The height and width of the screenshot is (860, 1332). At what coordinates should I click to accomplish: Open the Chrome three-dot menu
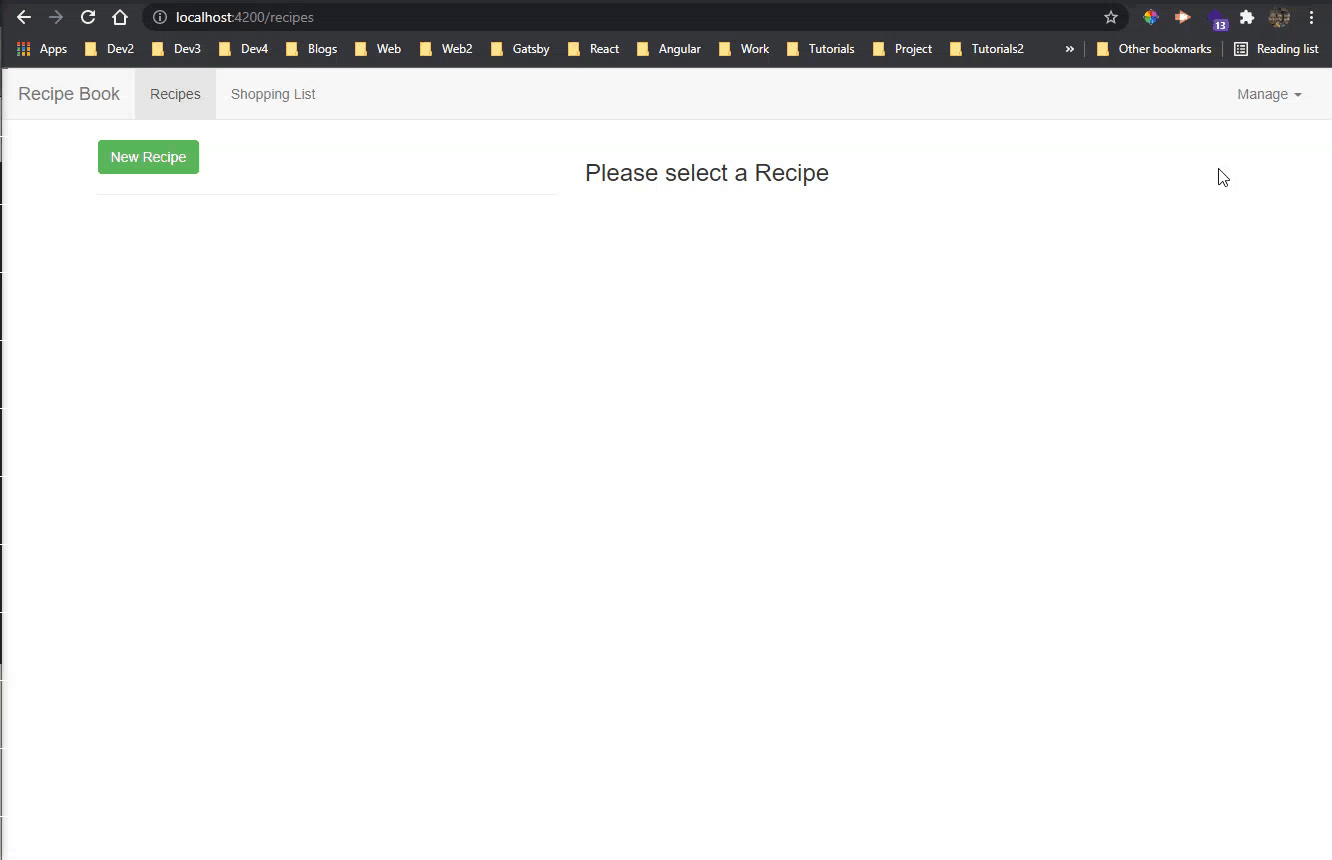click(1311, 17)
